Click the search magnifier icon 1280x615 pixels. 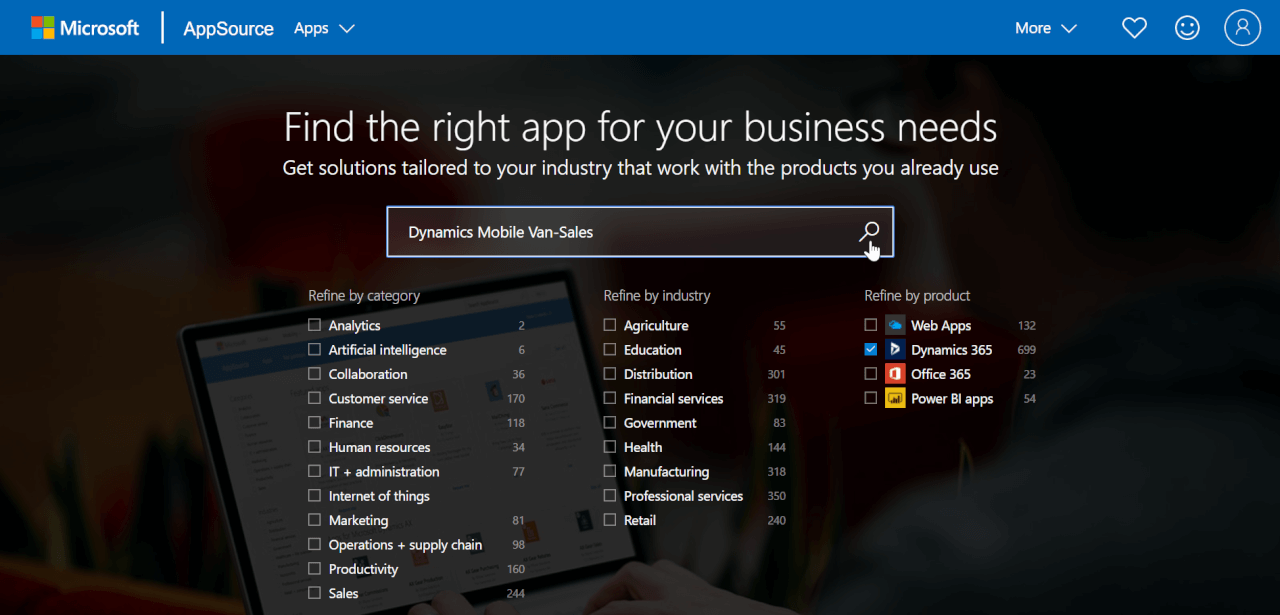tap(869, 232)
